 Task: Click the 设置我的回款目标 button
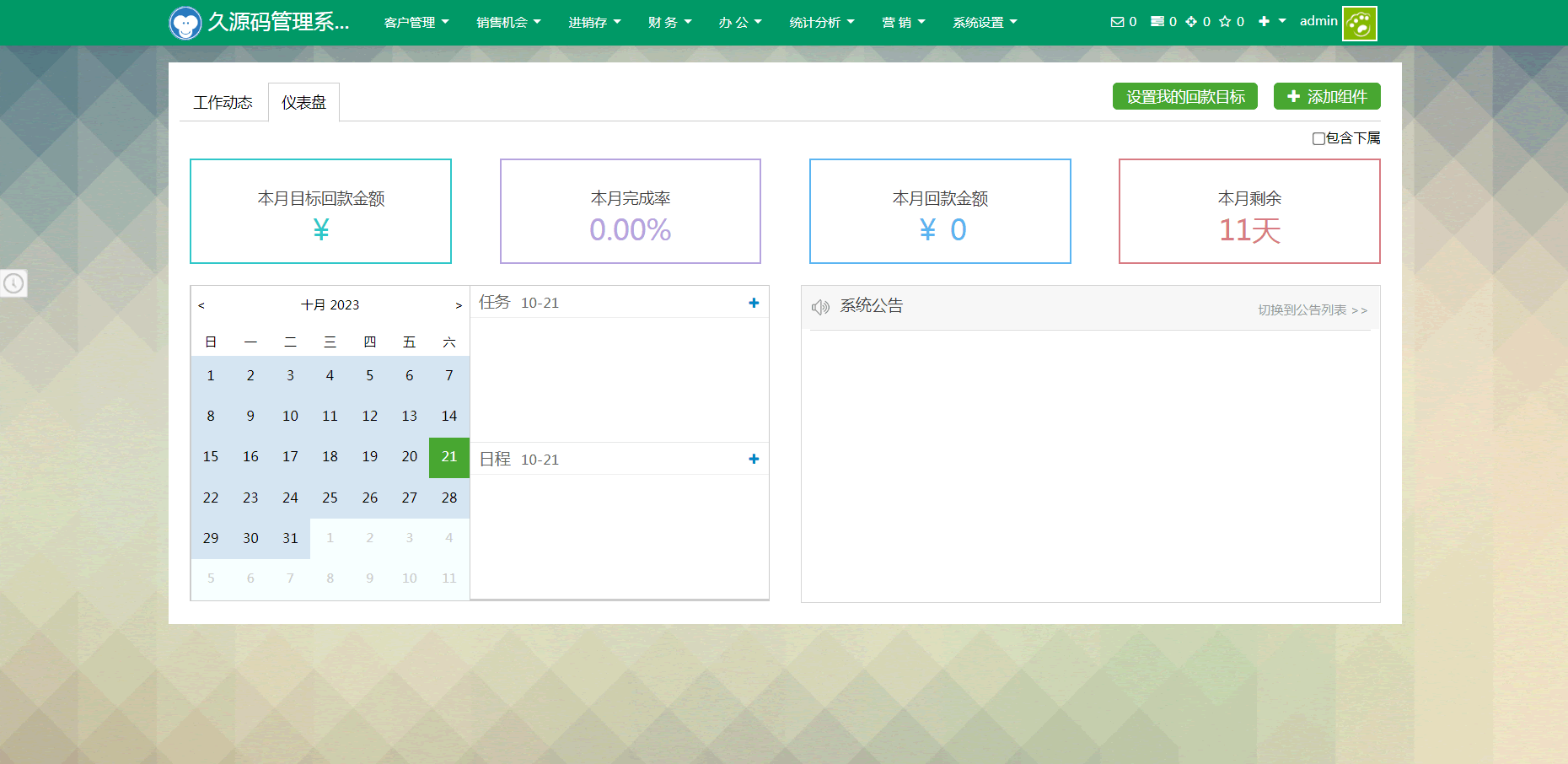1184,97
